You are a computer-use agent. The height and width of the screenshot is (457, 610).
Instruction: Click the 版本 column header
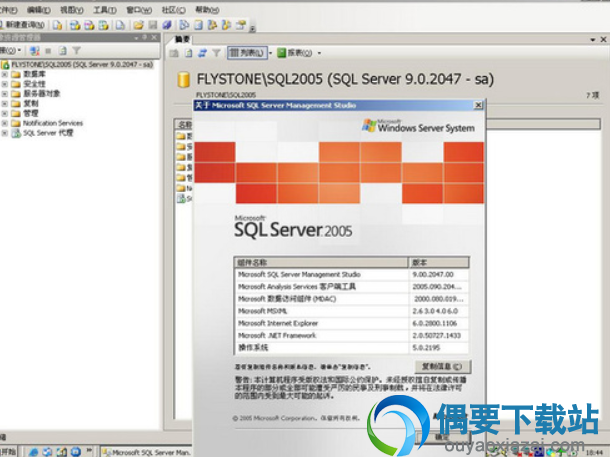click(x=439, y=263)
